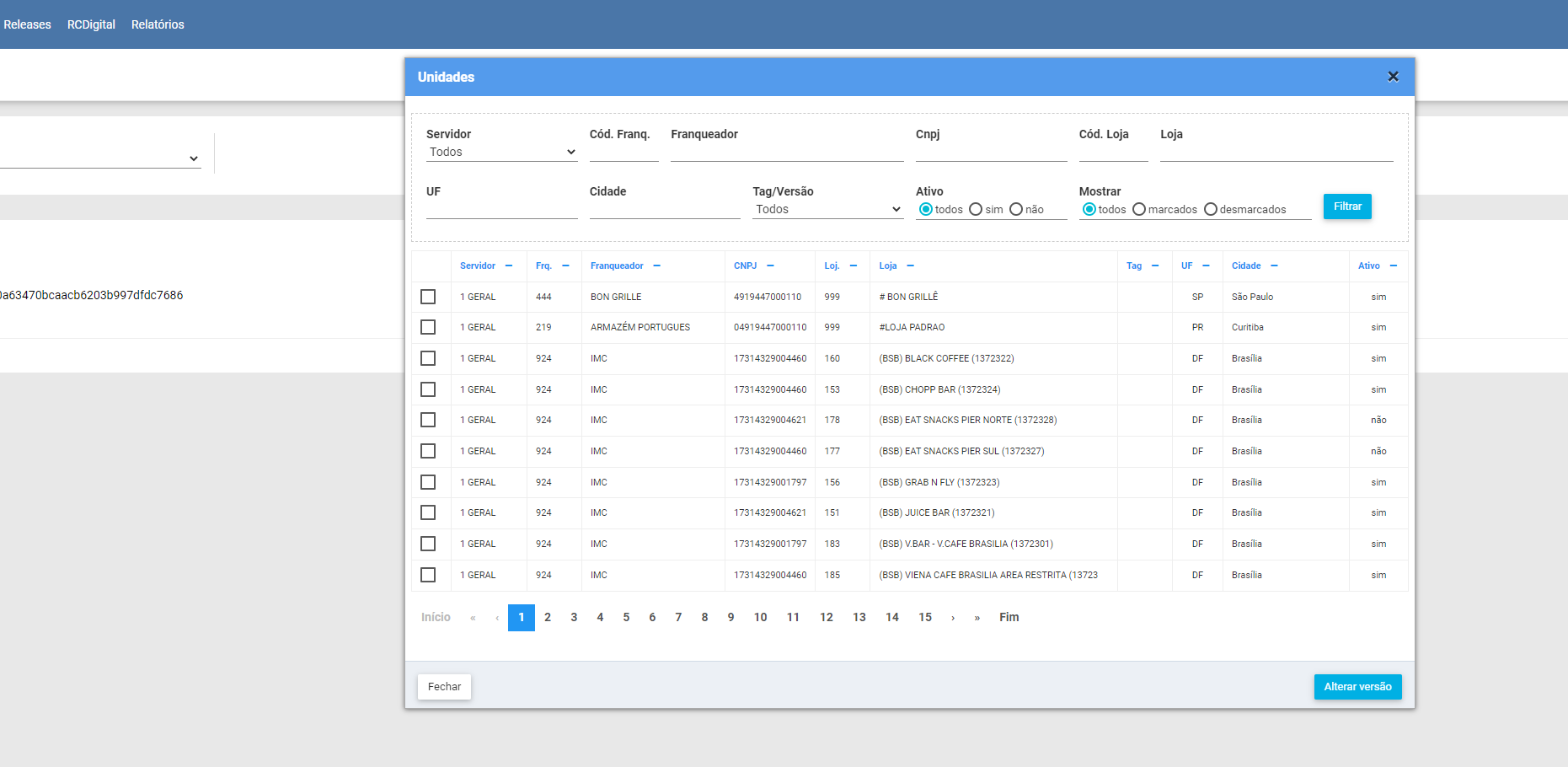Go to page 2
Viewport: 1568px width, 767px height.
[x=548, y=618]
